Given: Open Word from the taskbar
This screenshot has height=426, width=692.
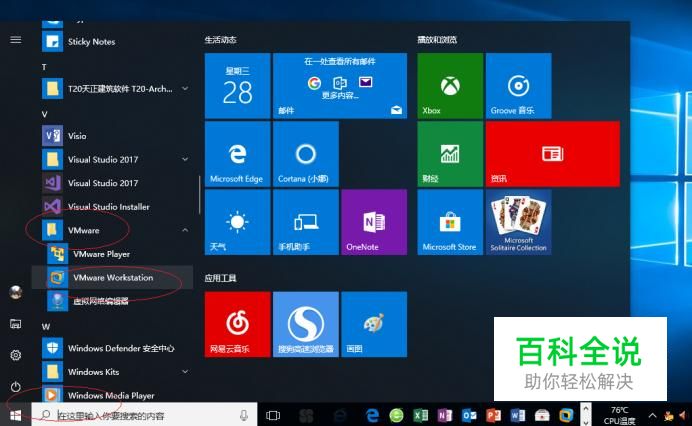Looking at the screenshot, I should 518,415.
